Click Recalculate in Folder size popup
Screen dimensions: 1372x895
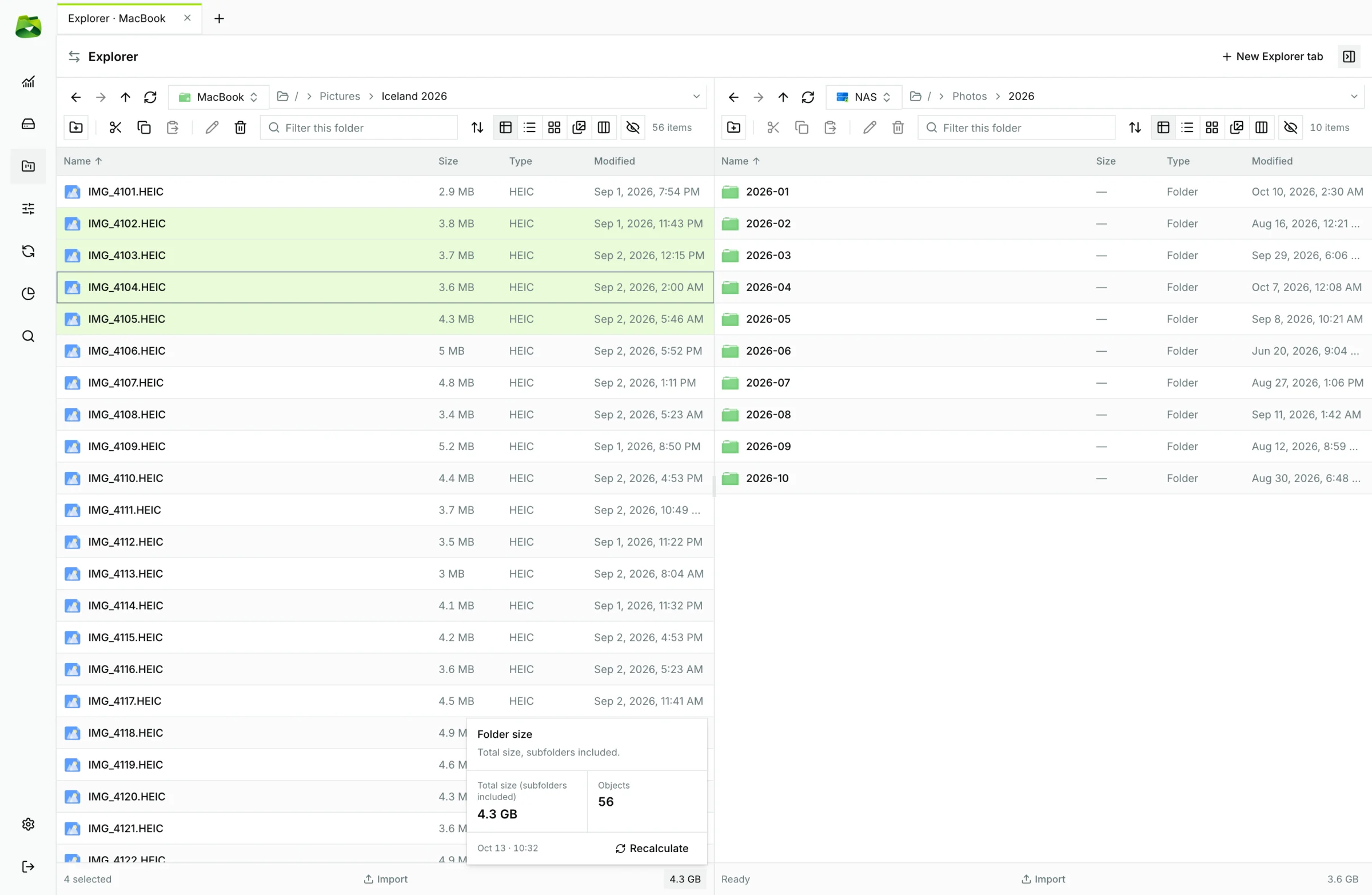coord(652,848)
